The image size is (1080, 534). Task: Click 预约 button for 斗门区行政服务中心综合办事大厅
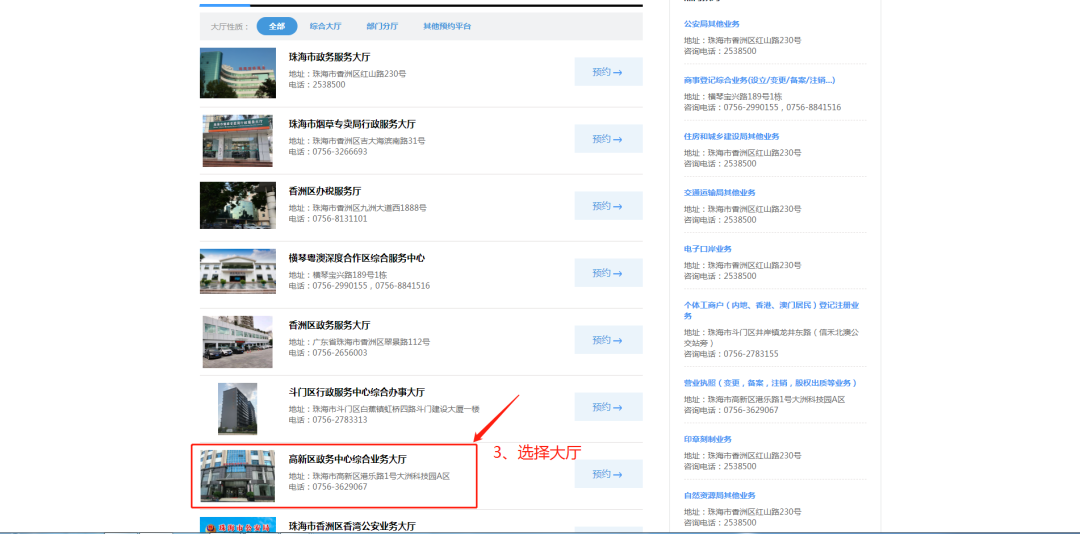coord(608,407)
